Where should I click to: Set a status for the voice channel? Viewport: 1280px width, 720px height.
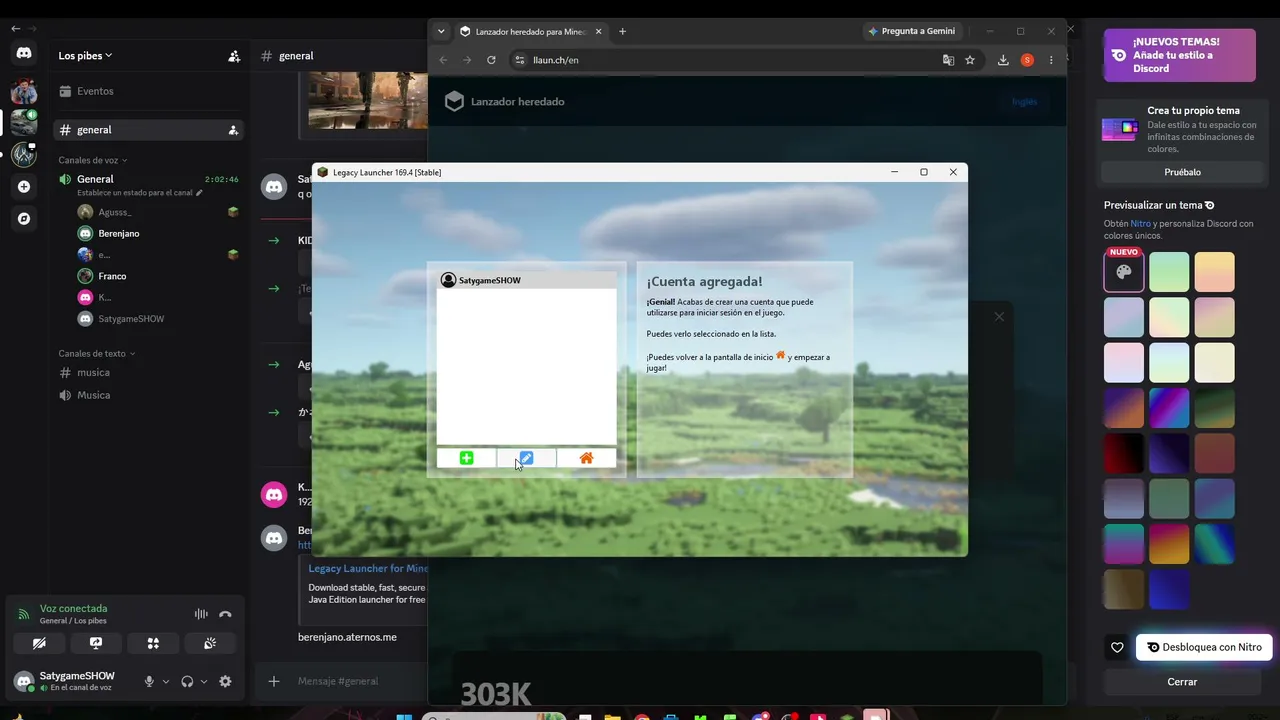[x=140, y=193]
